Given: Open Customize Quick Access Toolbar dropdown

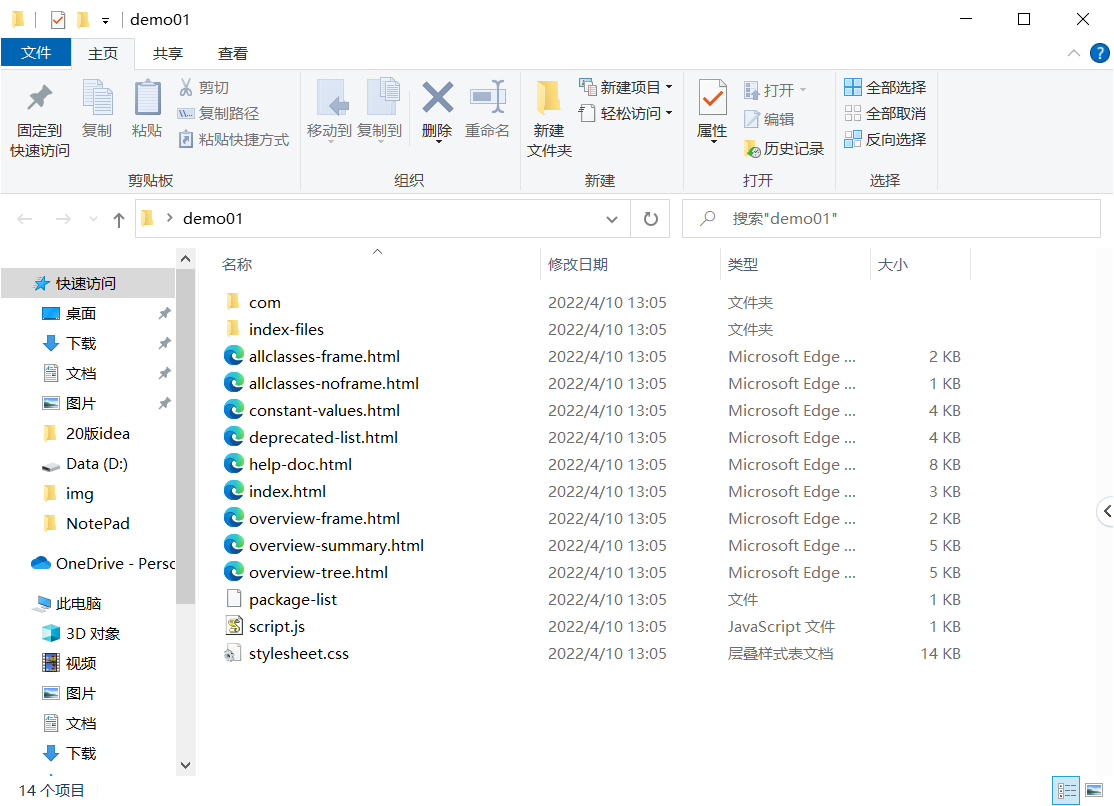Looking at the screenshot, I should click(x=105, y=21).
